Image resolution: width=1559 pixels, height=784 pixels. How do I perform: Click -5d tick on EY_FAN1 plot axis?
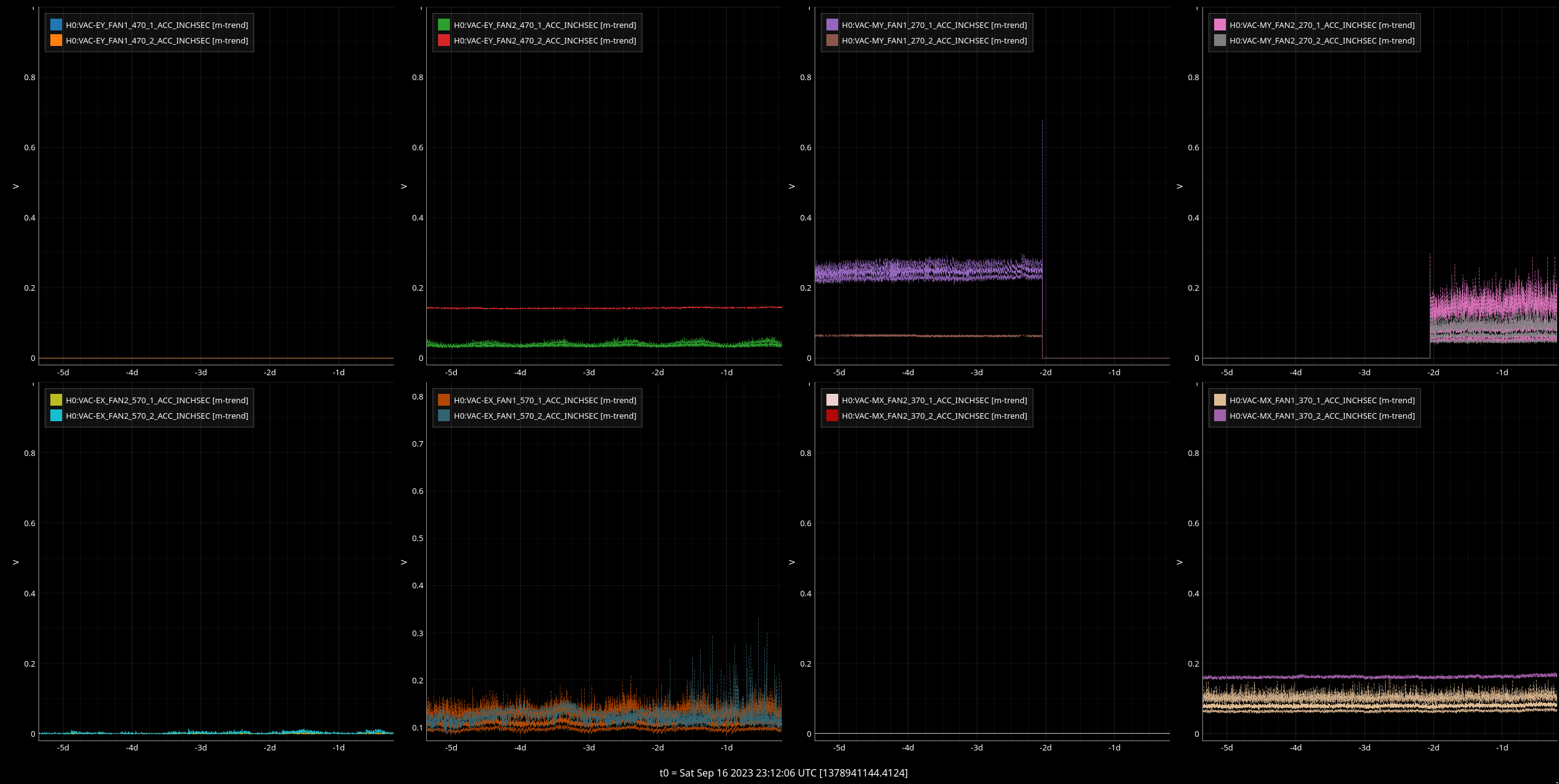click(63, 373)
